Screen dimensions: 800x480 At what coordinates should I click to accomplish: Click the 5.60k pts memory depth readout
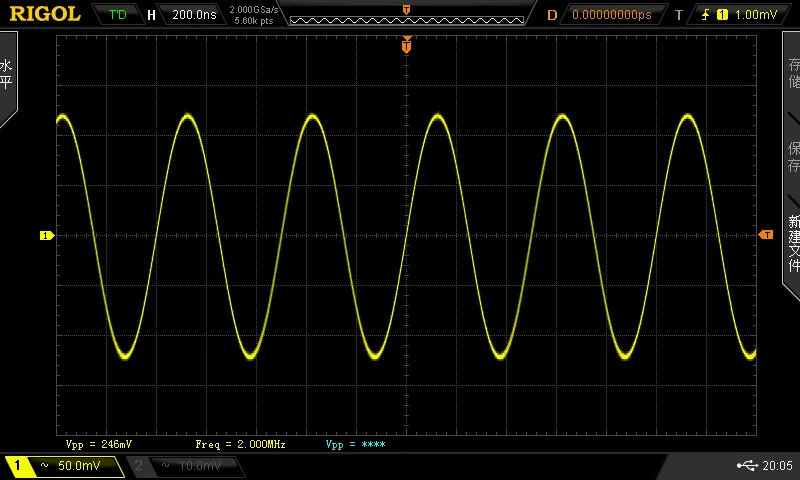[254, 21]
